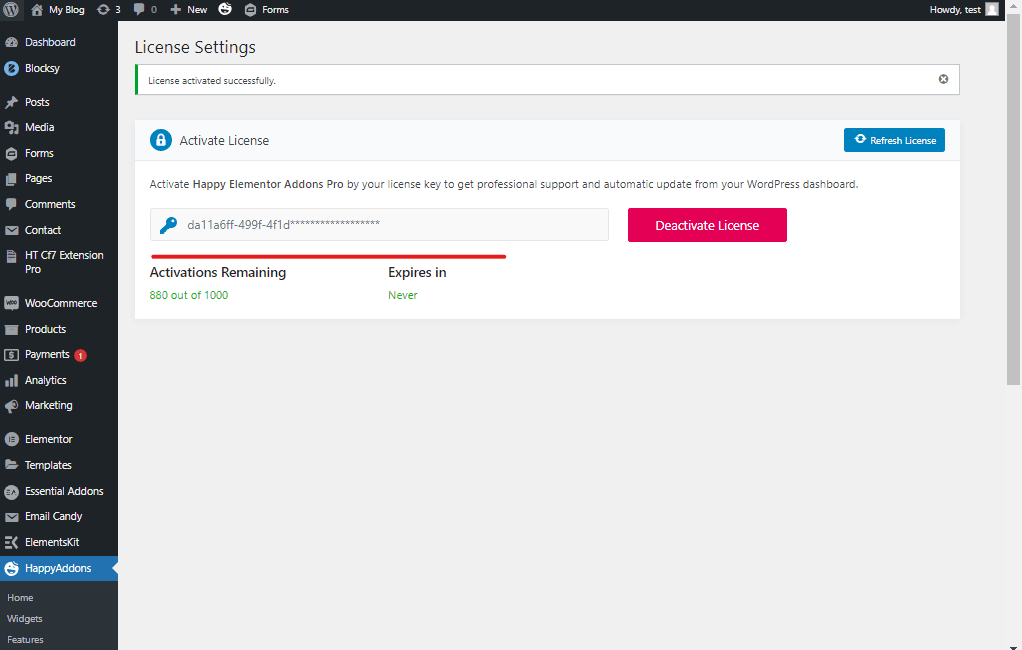Click the Refresh License button
This screenshot has width=1022, height=650.
pos(894,140)
